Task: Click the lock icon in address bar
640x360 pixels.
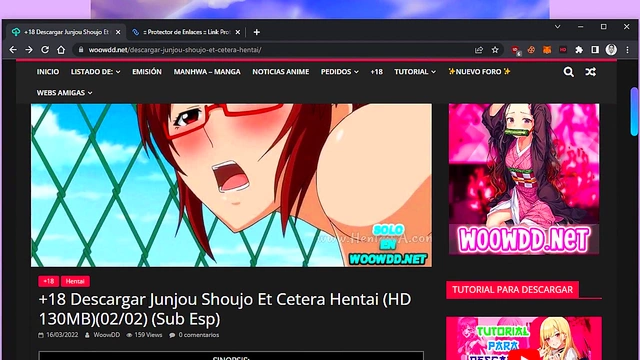Action: pyautogui.click(x=81, y=50)
